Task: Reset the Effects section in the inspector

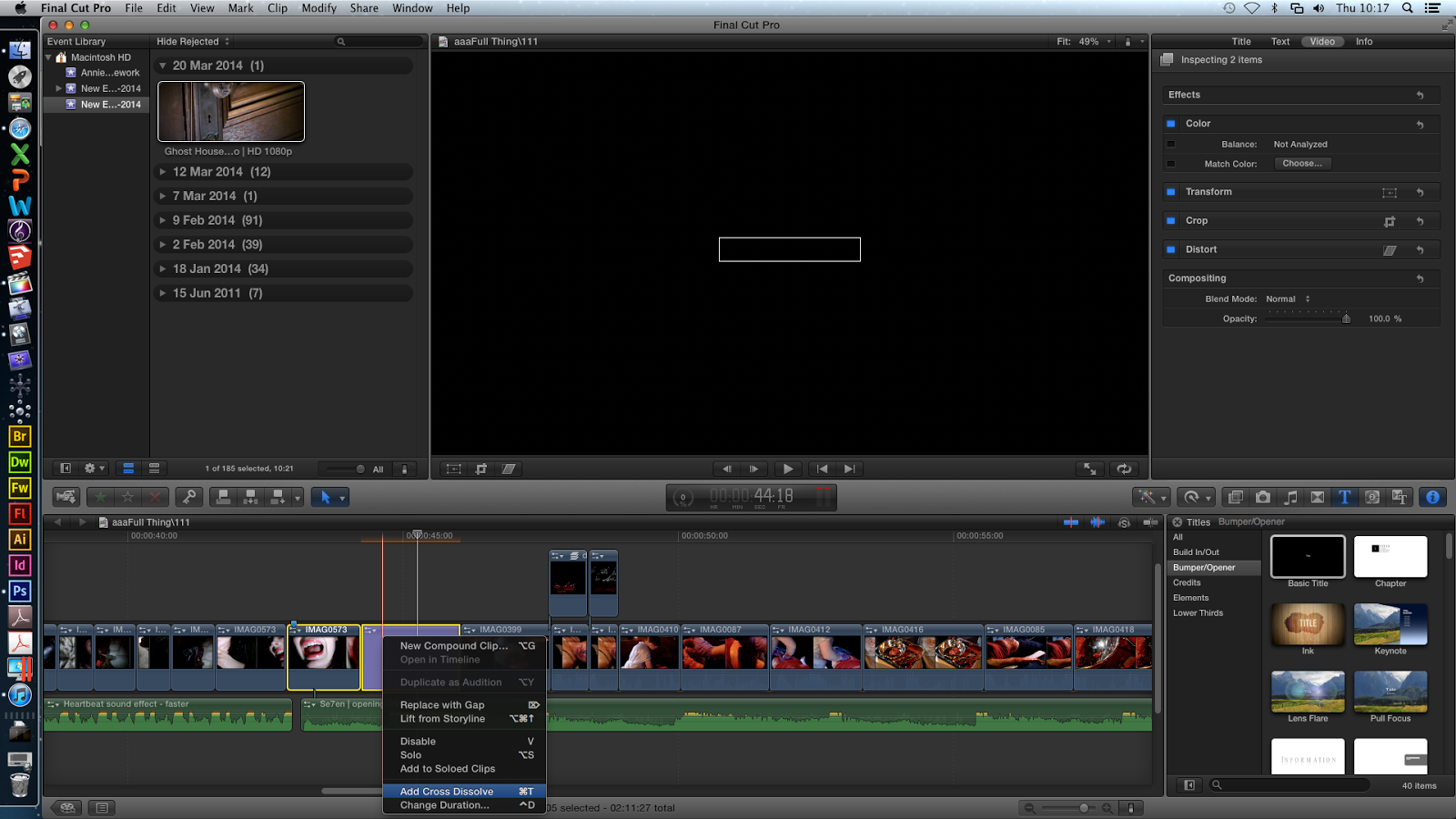Action: click(1420, 96)
